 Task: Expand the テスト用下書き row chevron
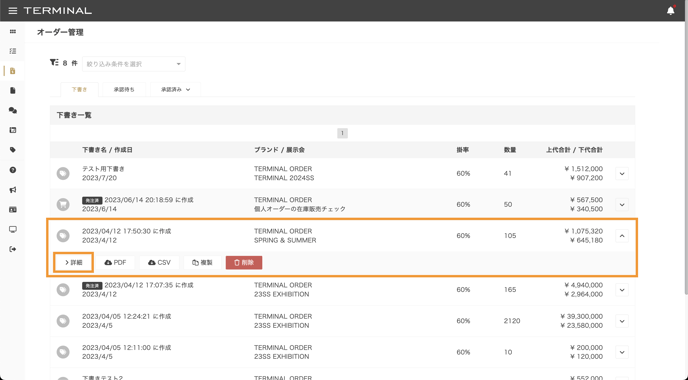tap(622, 174)
